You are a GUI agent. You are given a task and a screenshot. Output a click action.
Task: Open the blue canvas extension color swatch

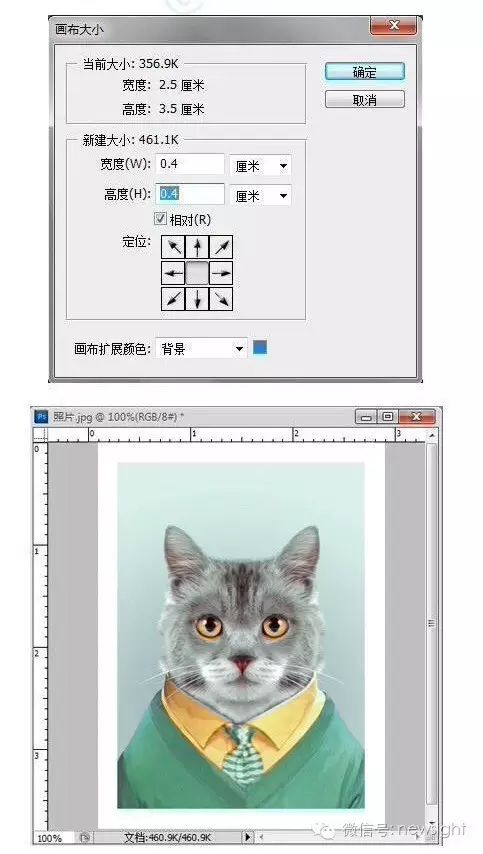click(260, 347)
